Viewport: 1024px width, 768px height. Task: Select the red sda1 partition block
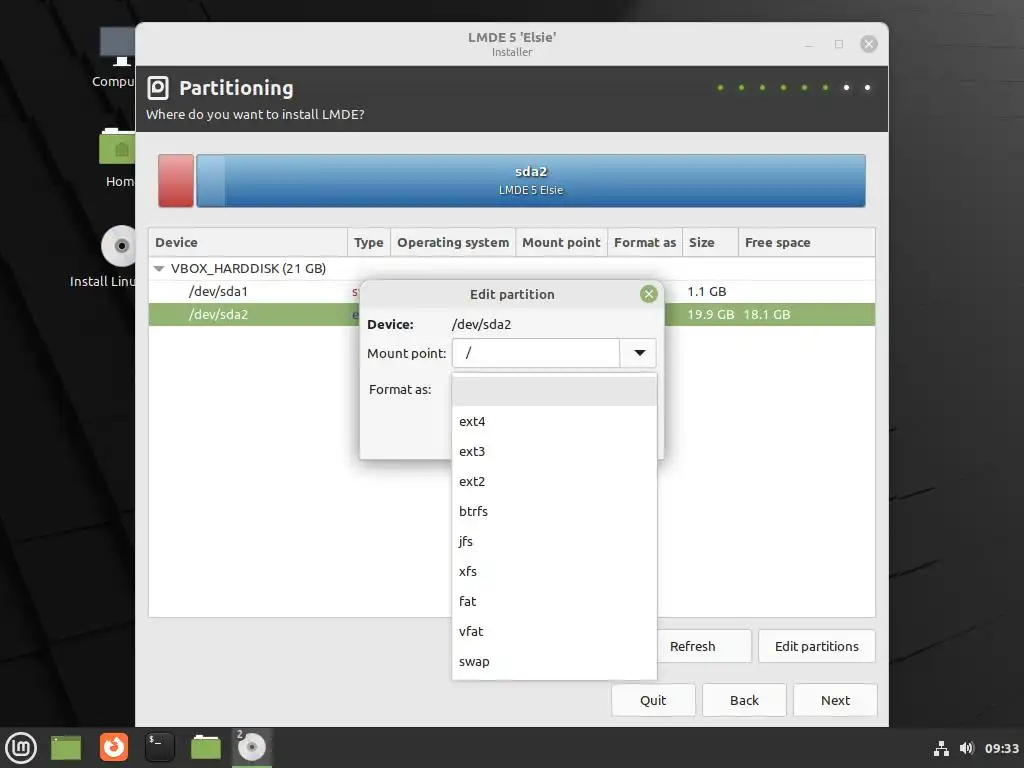click(x=176, y=181)
